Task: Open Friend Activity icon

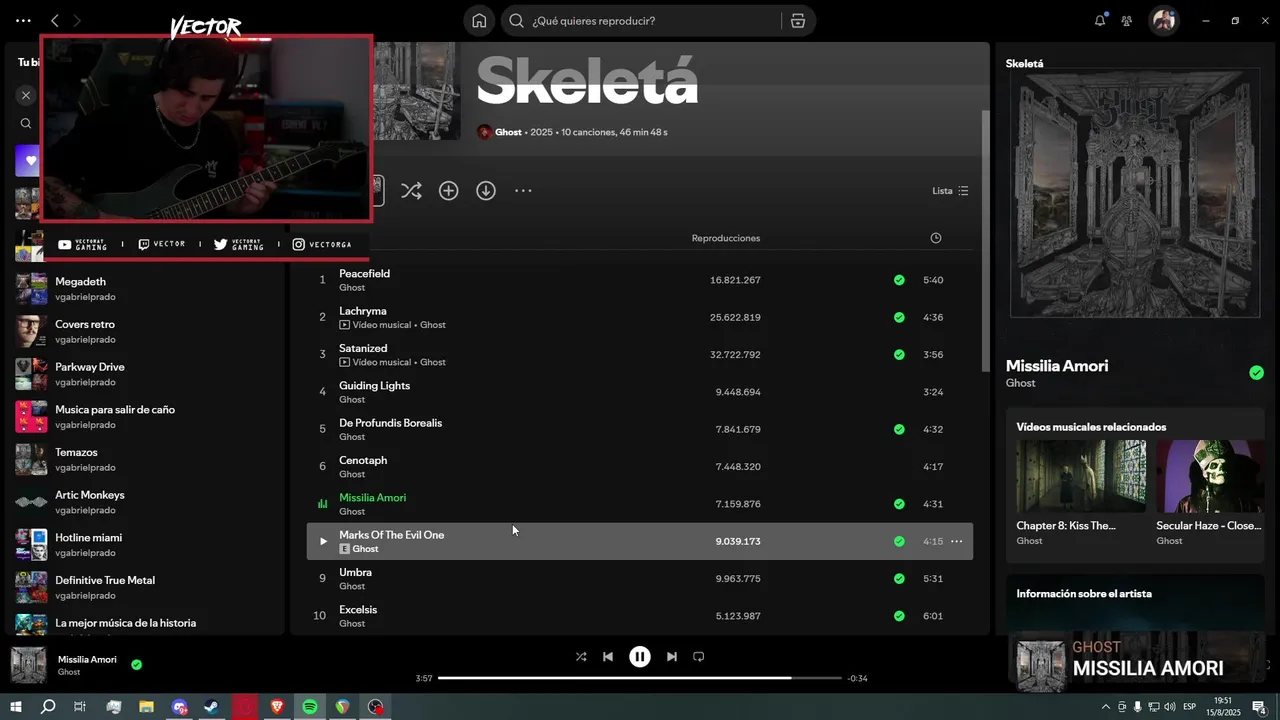Action: click(1127, 21)
